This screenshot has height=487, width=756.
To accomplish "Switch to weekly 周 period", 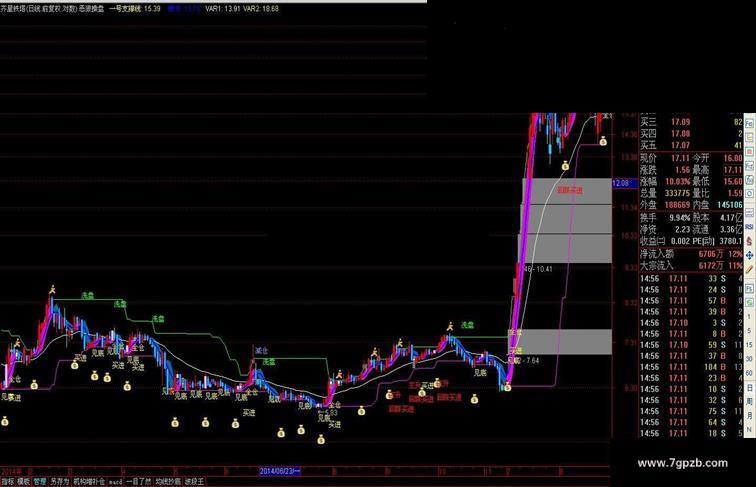I will pyautogui.click(x=749, y=400).
